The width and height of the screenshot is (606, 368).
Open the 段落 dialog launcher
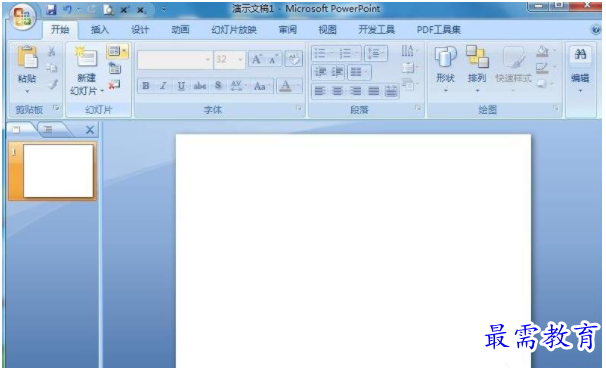[x=417, y=108]
